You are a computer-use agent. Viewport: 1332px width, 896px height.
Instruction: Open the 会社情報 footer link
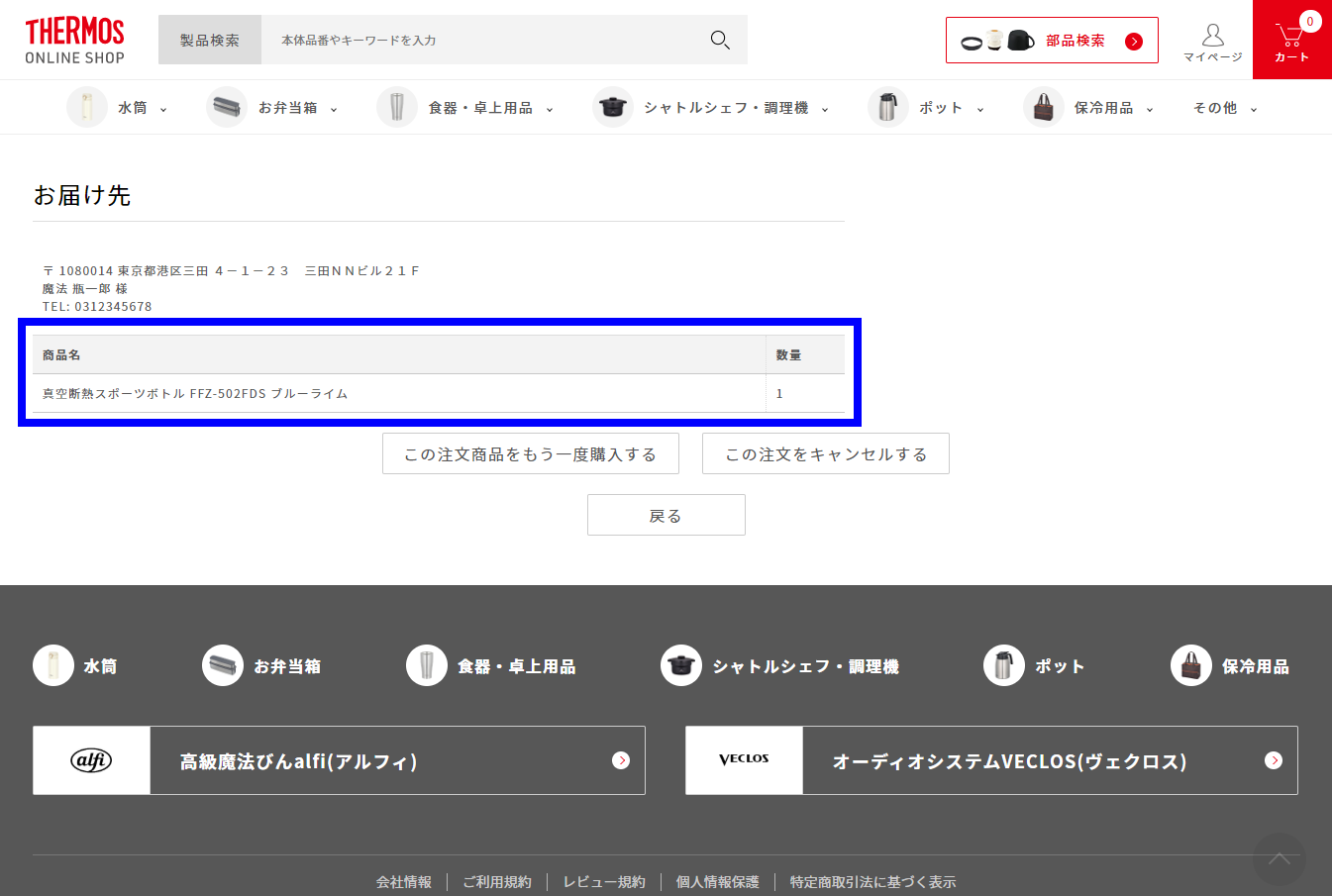pos(404,882)
